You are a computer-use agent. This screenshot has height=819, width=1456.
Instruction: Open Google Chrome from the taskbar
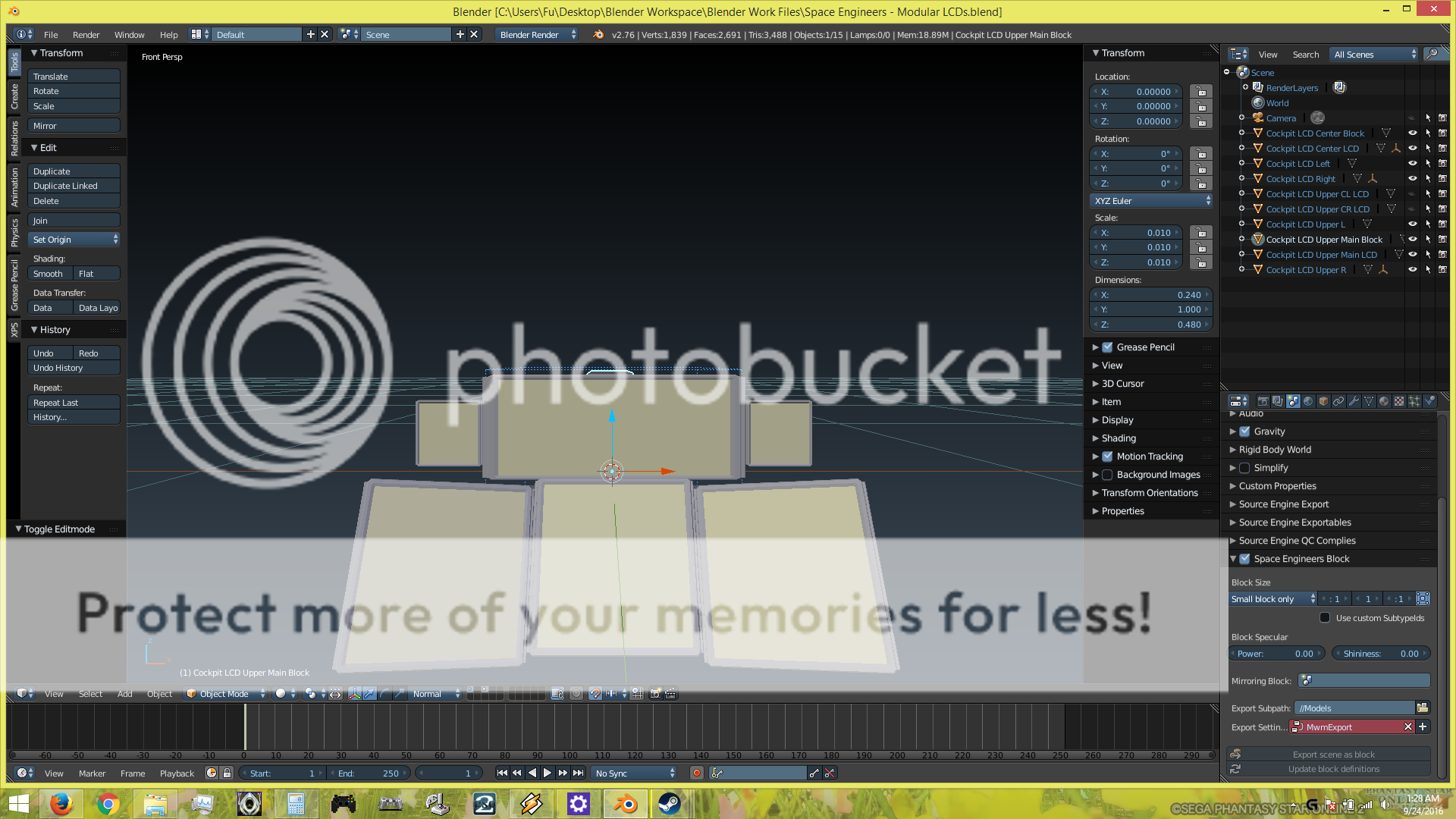pyautogui.click(x=108, y=804)
